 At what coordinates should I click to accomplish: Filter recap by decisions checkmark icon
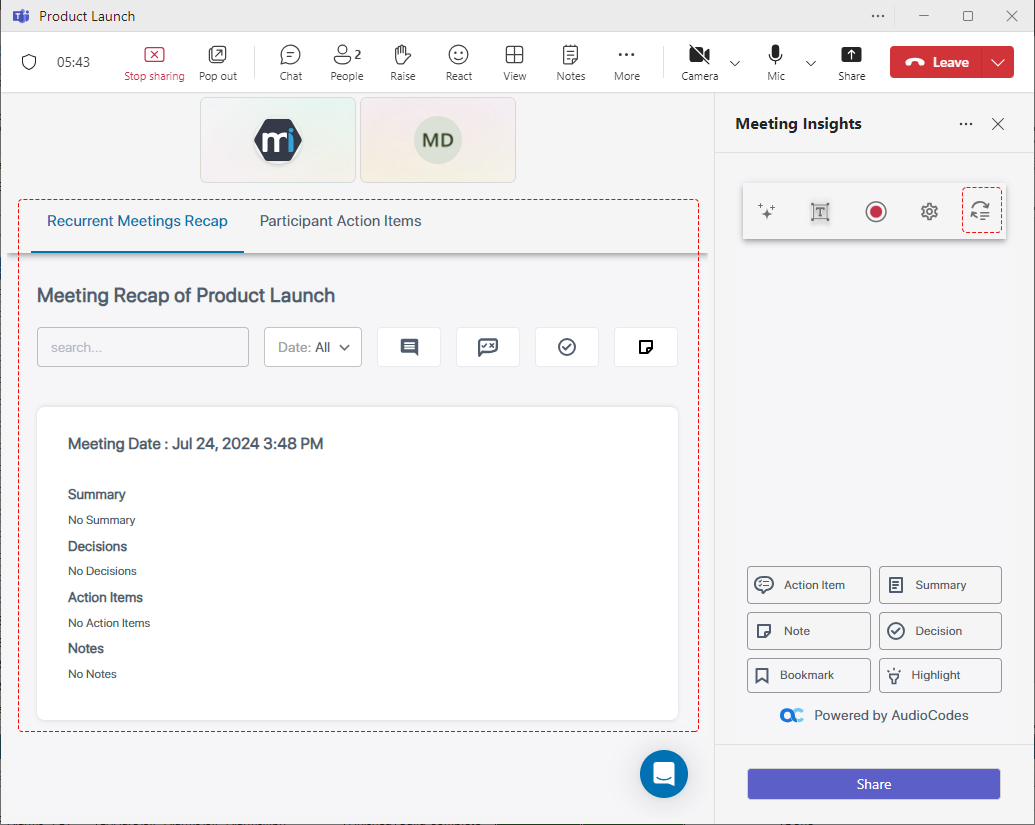coord(567,347)
